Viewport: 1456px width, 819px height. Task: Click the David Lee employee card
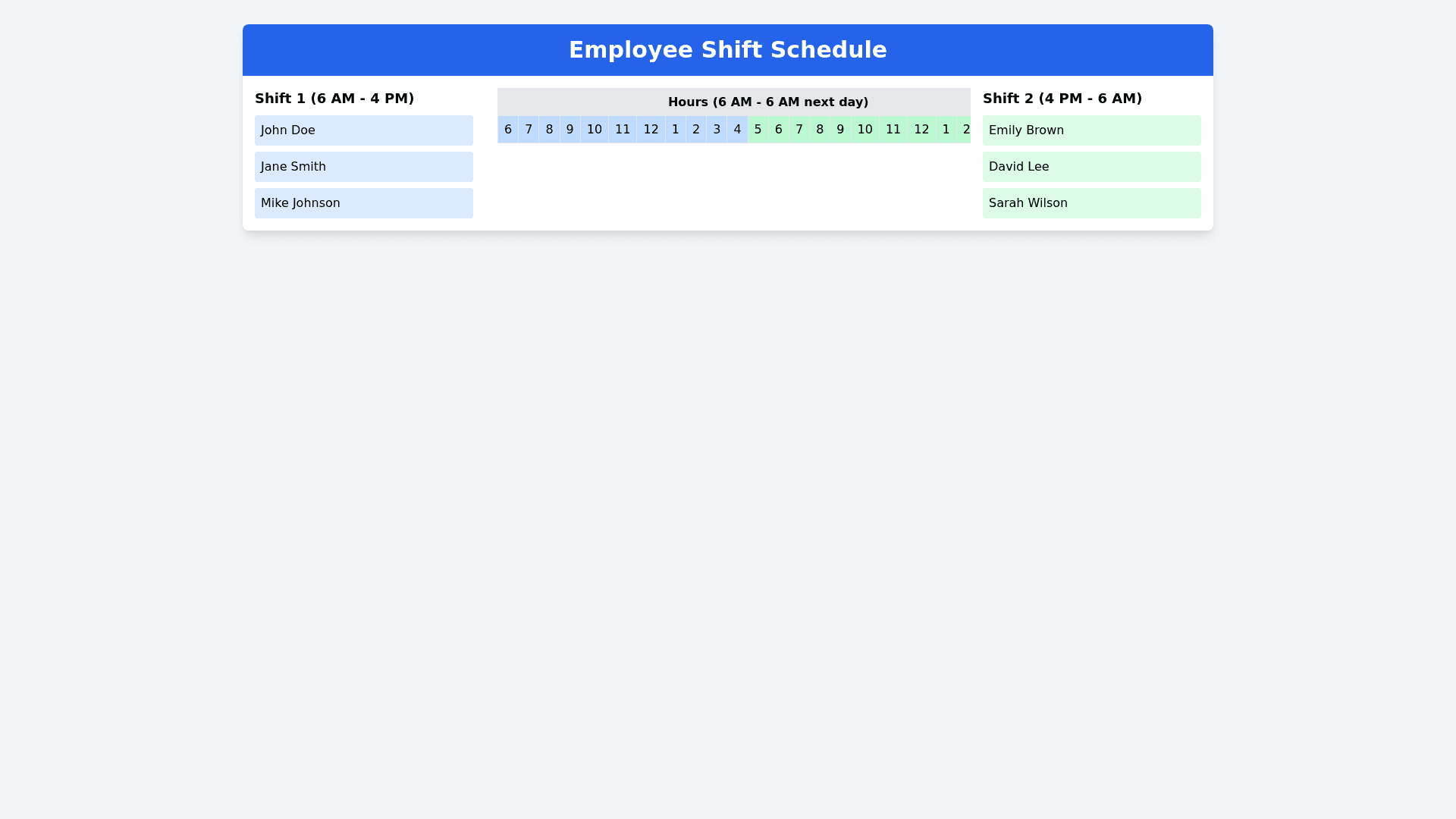(x=1091, y=167)
